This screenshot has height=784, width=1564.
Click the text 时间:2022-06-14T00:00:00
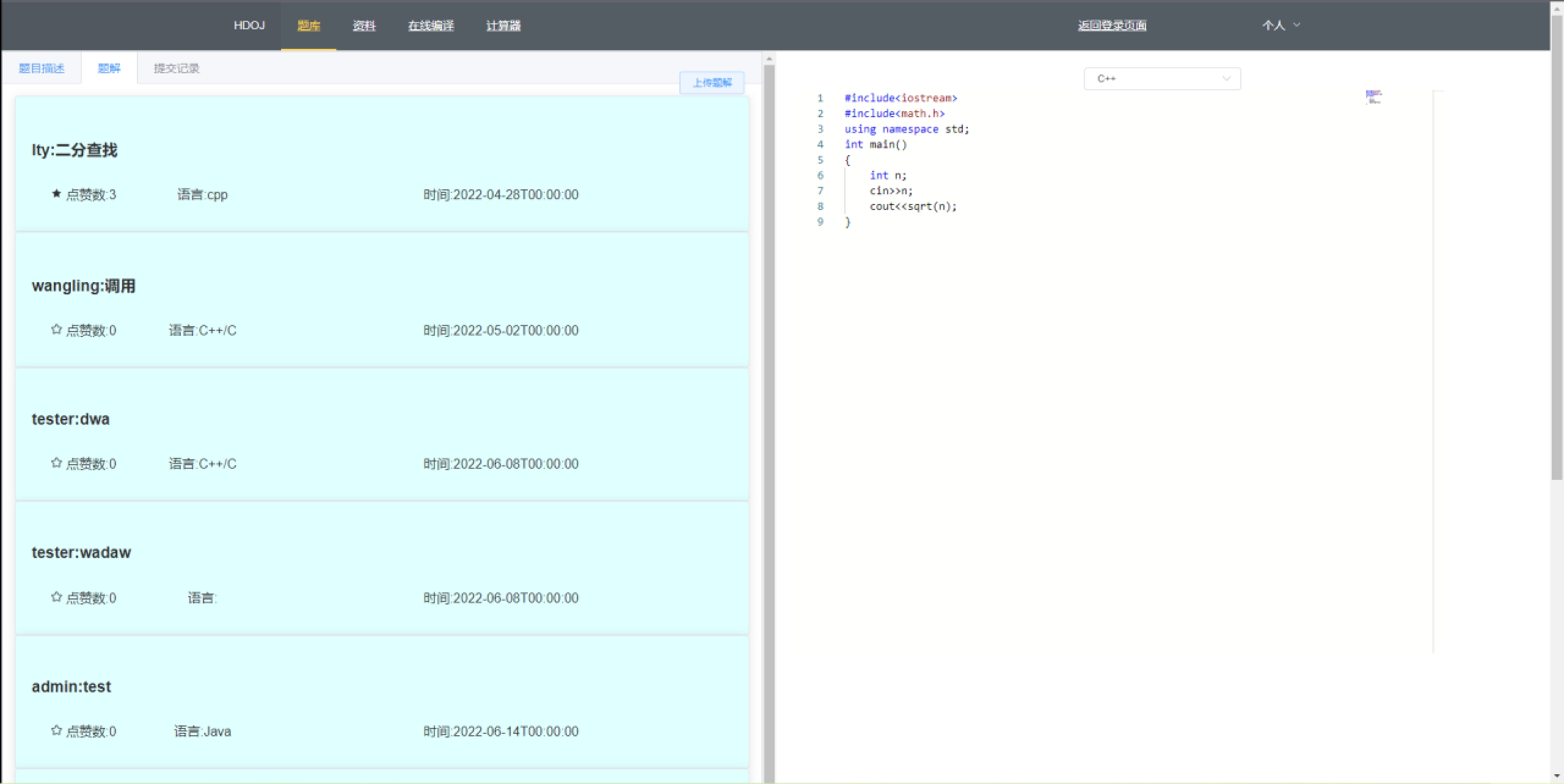(501, 731)
